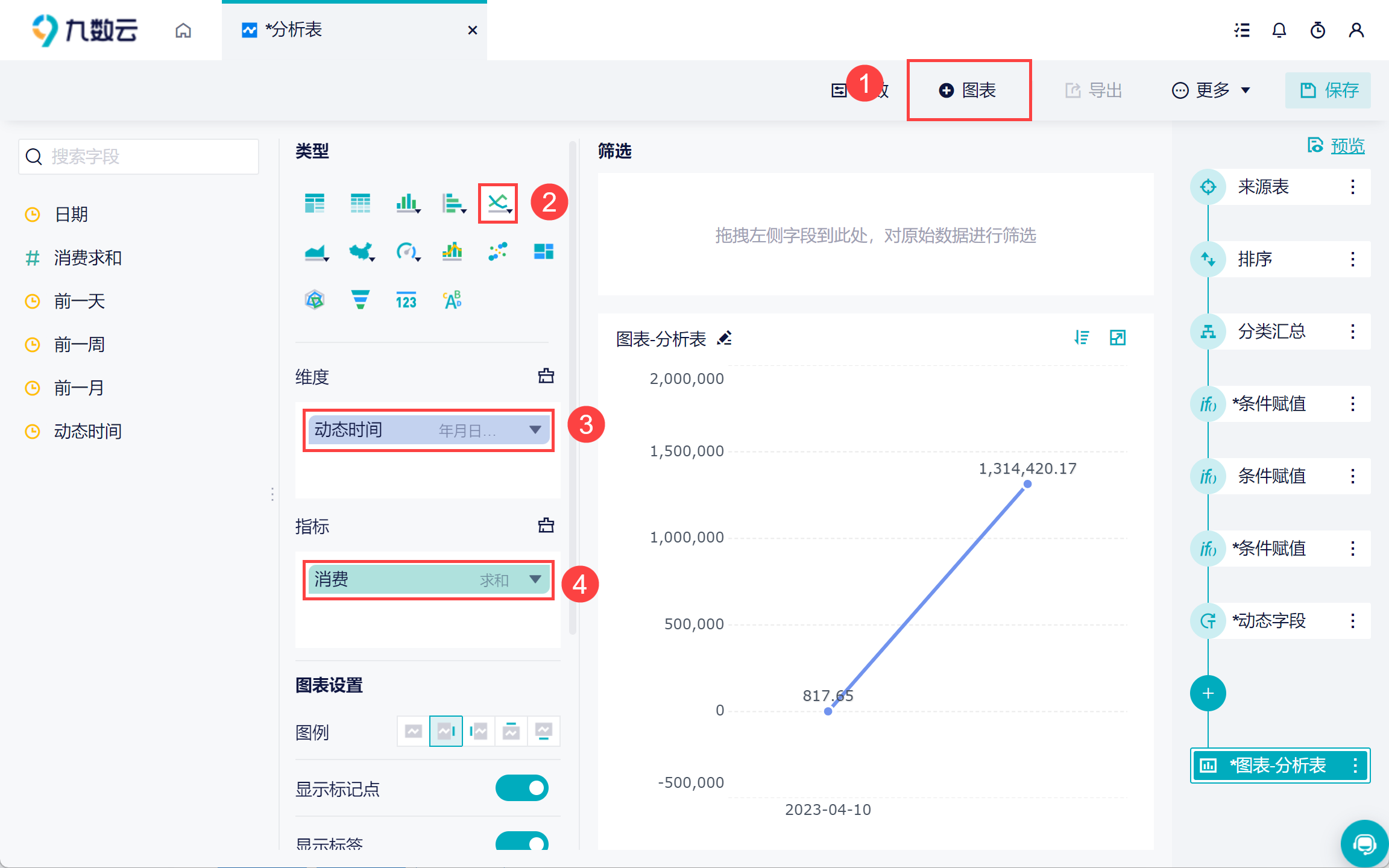Select the line chart type icon
1389x868 pixels.
497,203
